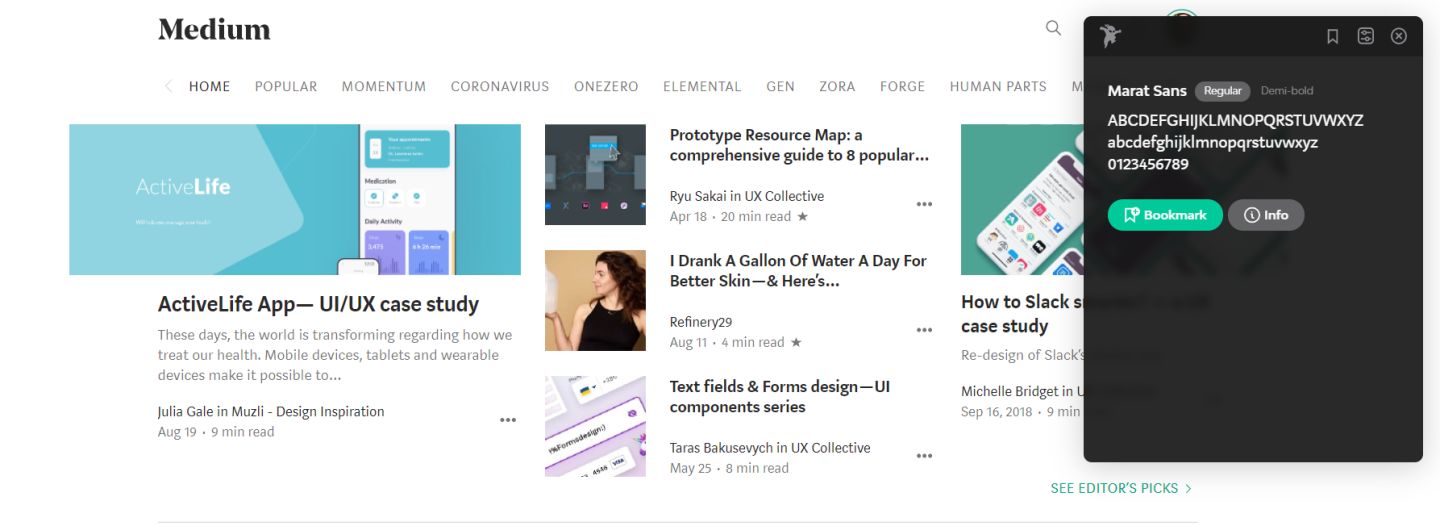Click author Julia Gale in Muzli

pos(271,411)
